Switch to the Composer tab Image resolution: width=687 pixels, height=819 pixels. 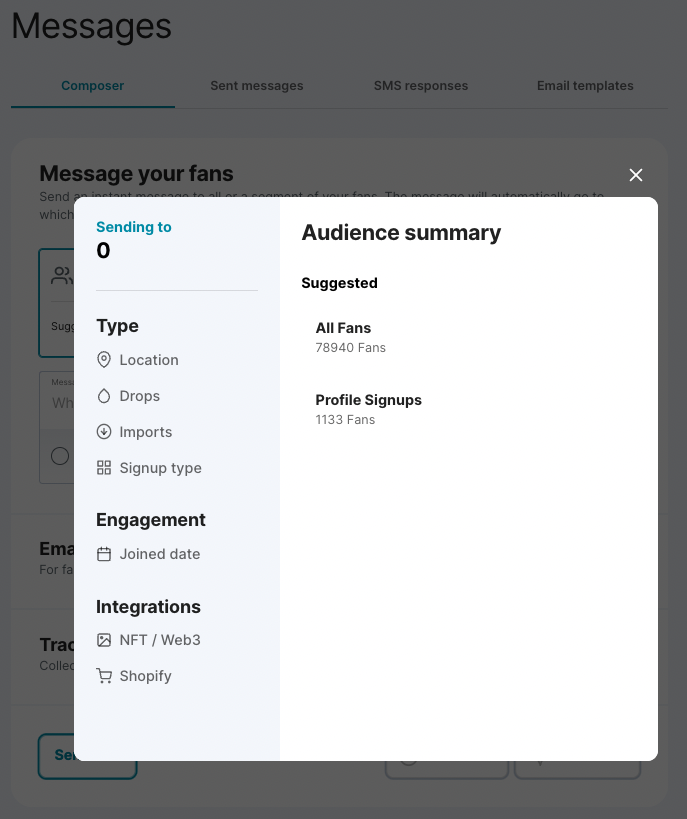(x=93, y=86)
